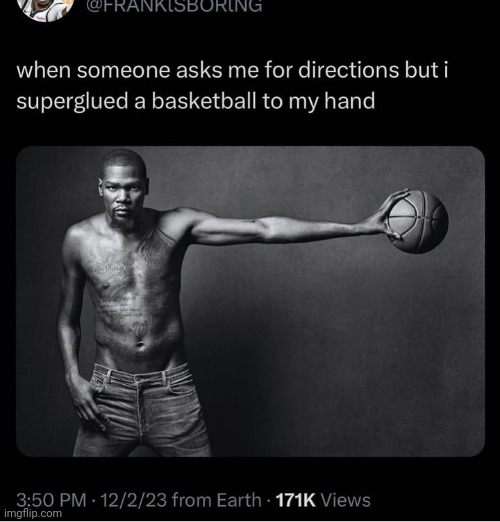The width and height of the screenshot is (500, 522).
Task: Click the jeans in the photo
Action: (143, 410)
